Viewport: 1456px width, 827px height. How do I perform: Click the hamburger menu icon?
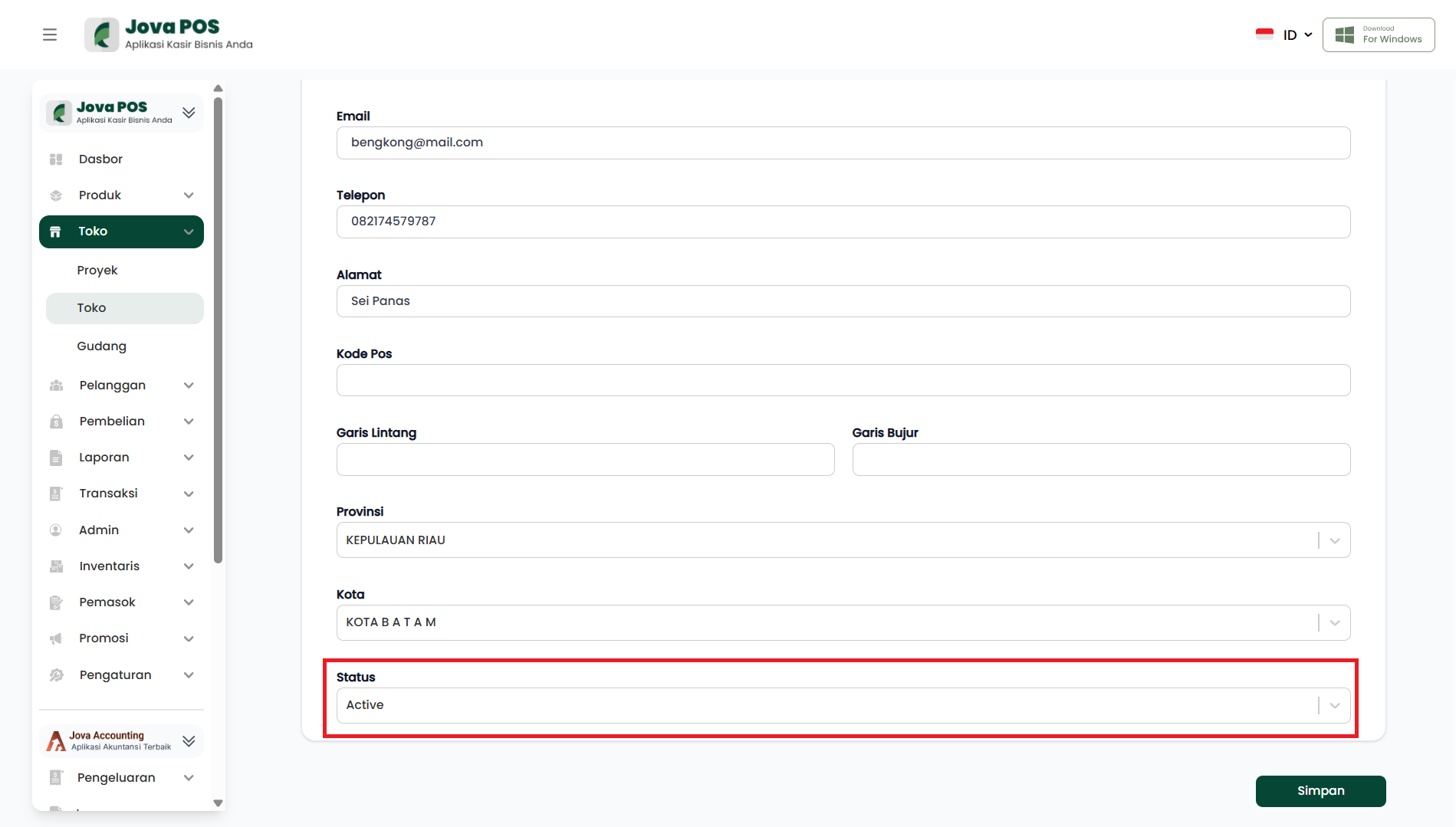(x=50, y=34)
